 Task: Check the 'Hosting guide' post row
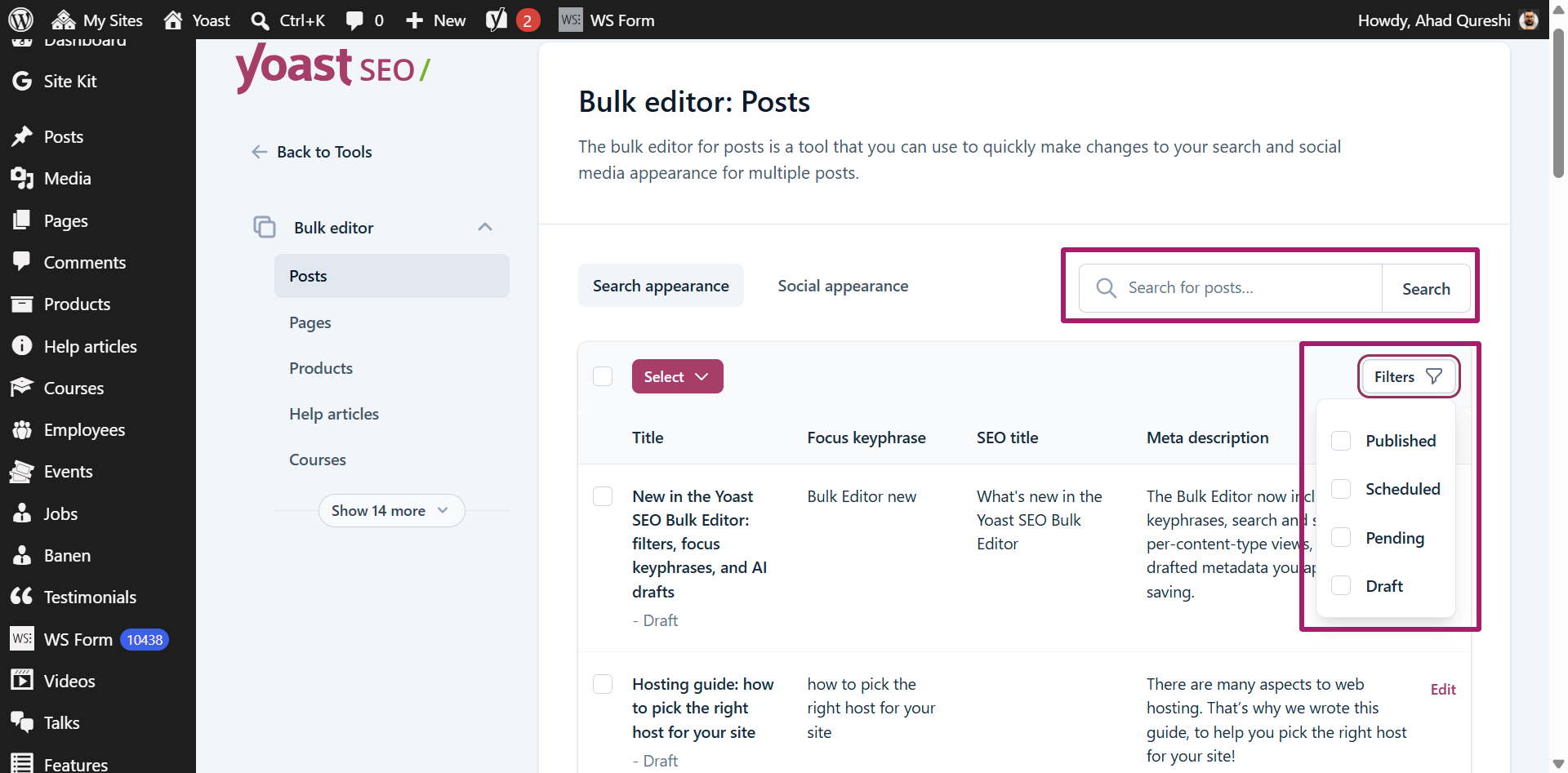pyautogui.click(x=603, y=684)
